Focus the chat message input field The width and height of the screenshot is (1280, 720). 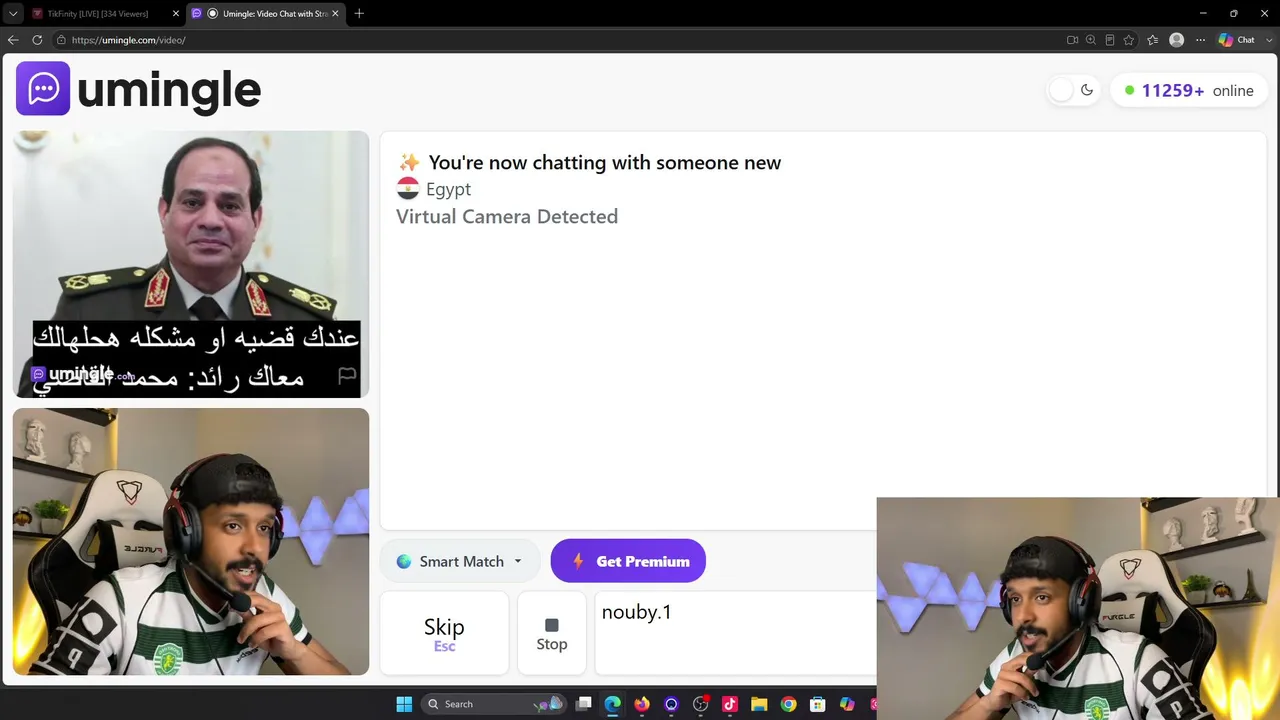click(736, 632)
